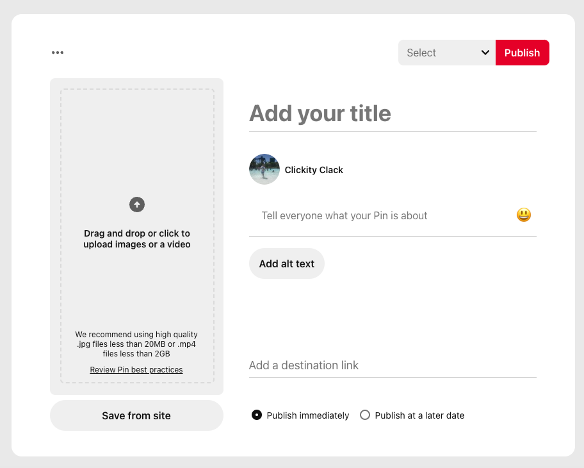Click the Add a destination link field
This screenshot has width=584, height=468.
tap(393, 365)
